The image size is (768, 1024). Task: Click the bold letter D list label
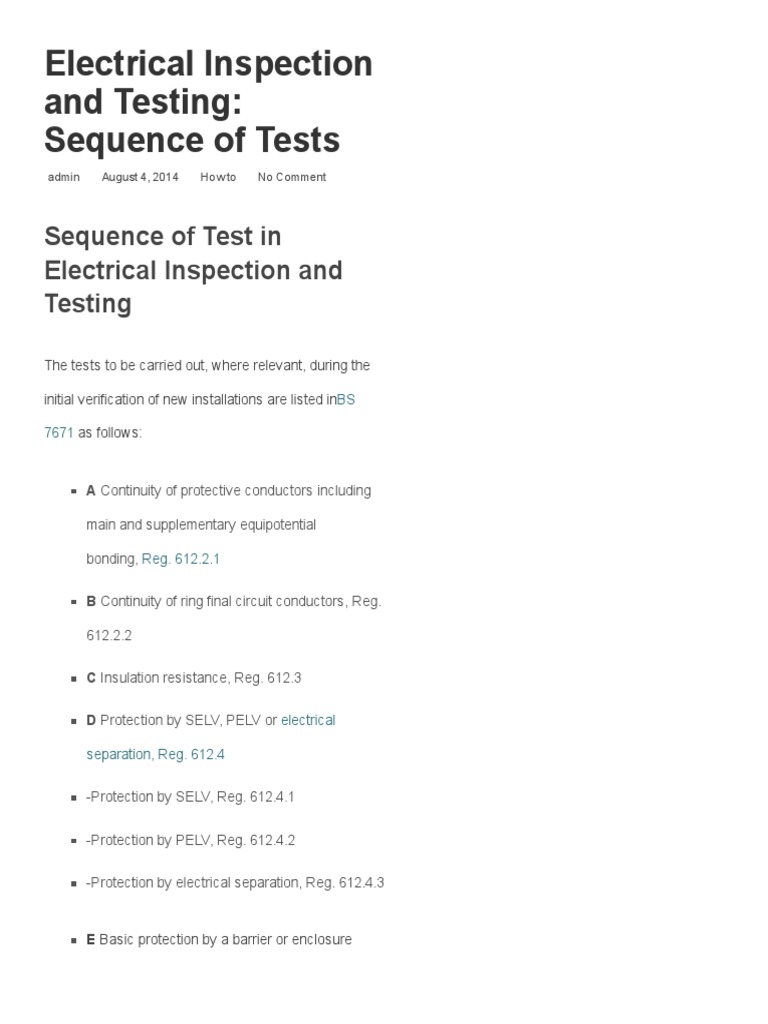[91, 720]
